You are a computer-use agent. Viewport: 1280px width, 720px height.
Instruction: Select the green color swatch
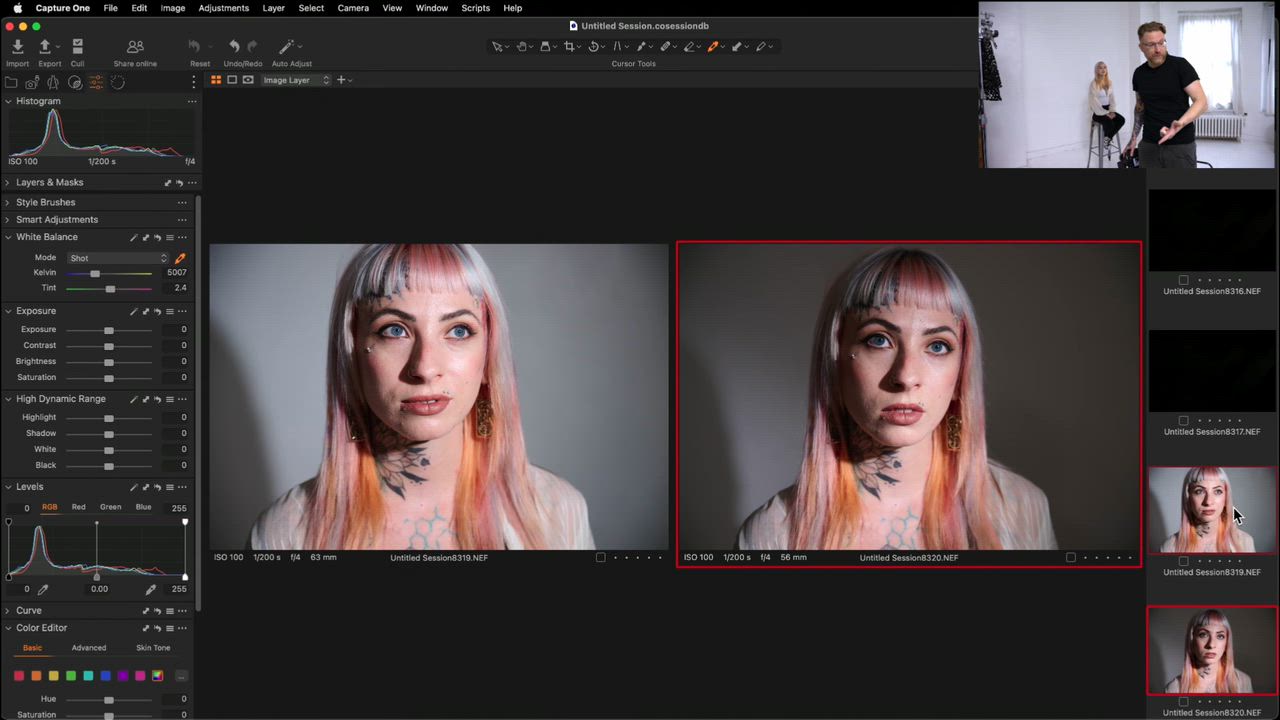click(70, 676)
